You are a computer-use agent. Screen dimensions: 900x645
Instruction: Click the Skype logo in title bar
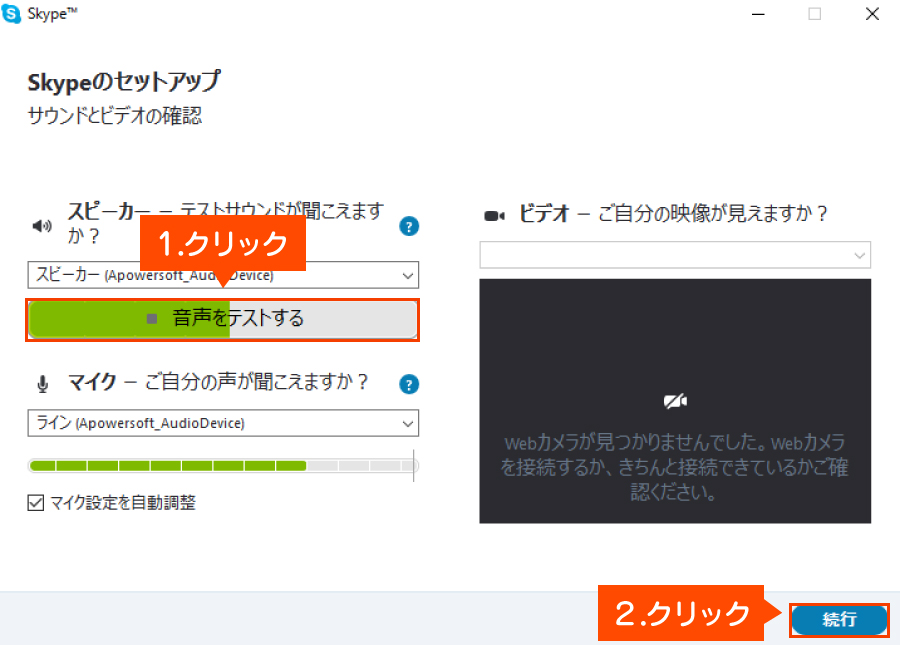click(13, 13)
